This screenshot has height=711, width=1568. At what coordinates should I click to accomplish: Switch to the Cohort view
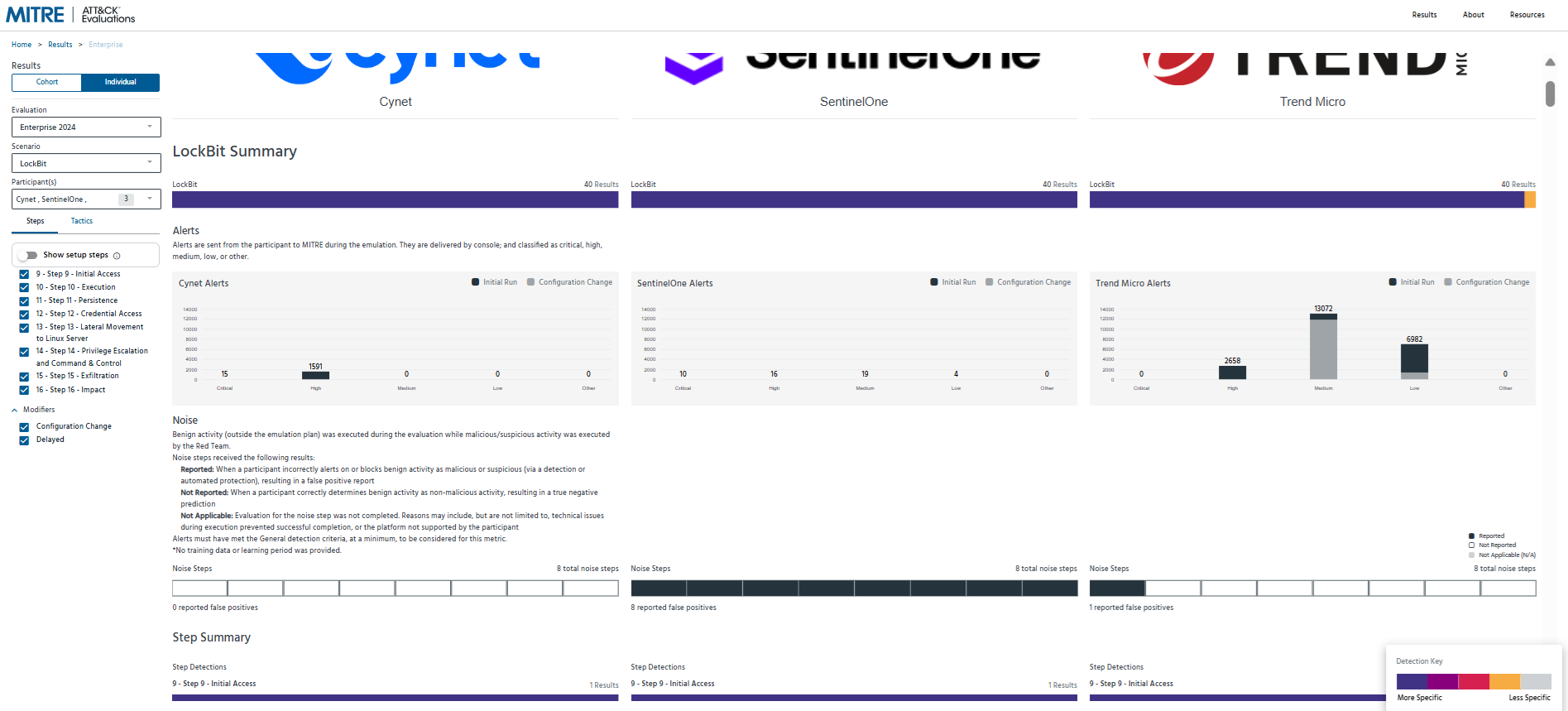(x=47, y=82)
